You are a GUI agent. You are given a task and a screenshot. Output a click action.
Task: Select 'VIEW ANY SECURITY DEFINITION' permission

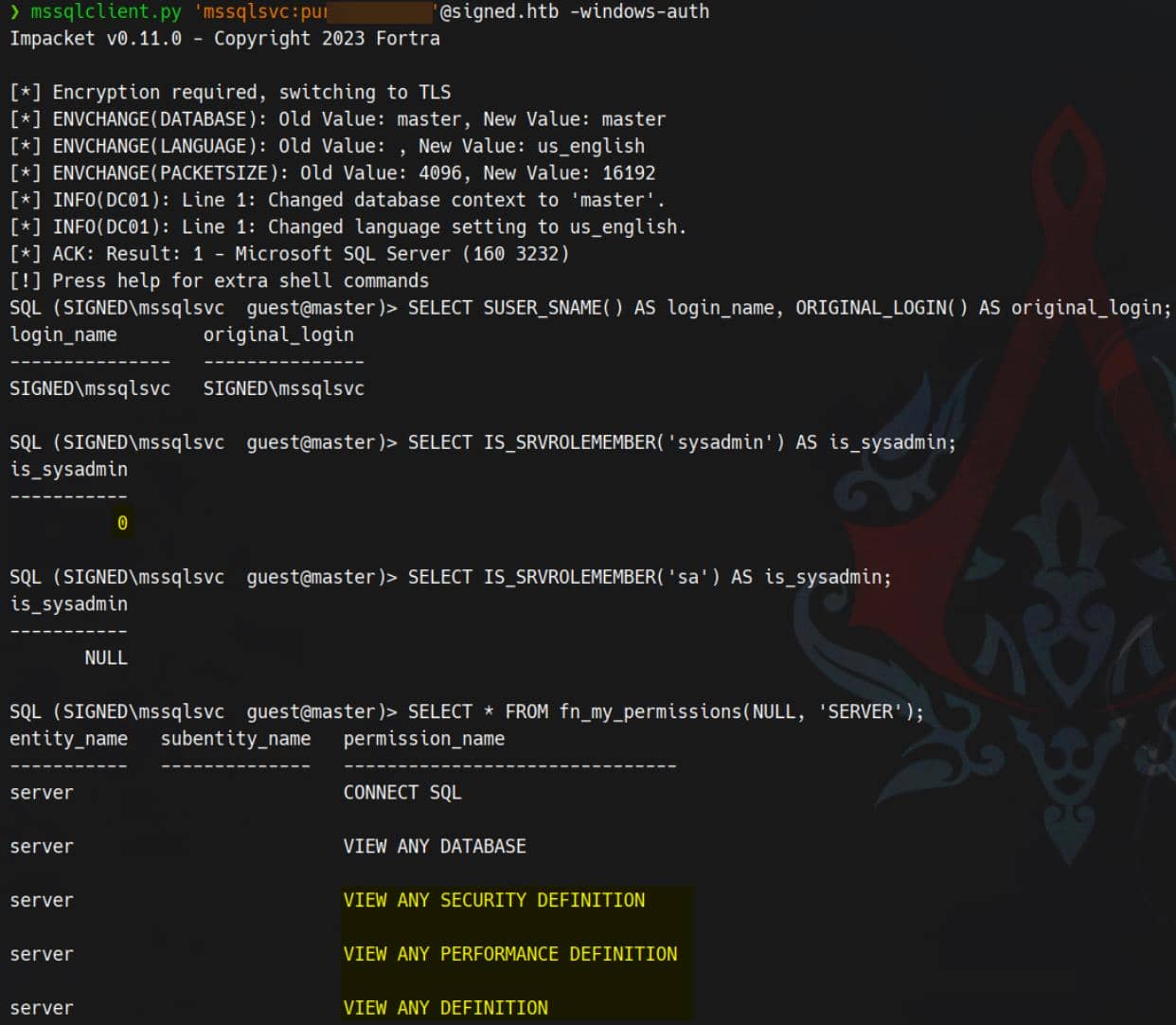[494, 901]
